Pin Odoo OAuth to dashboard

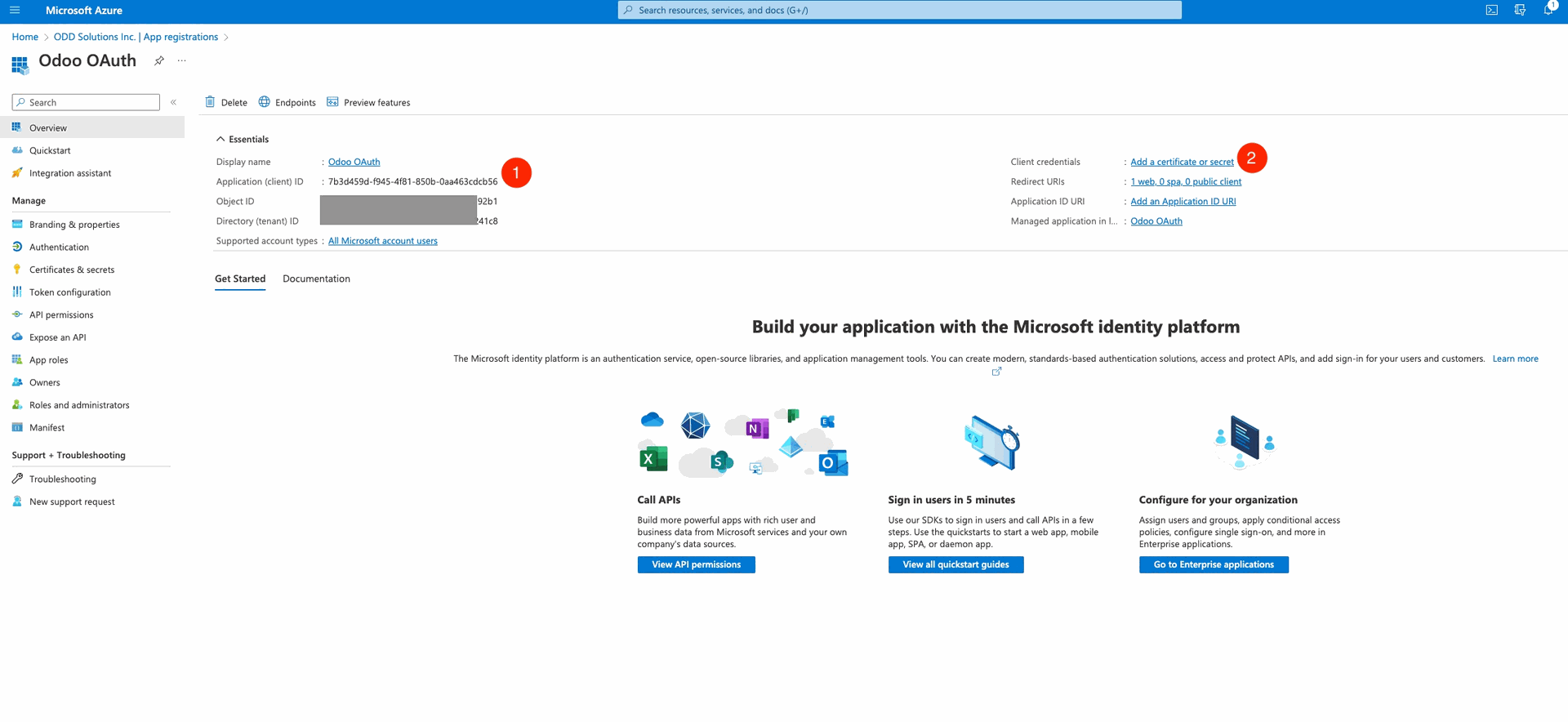(x=159, y=60)
